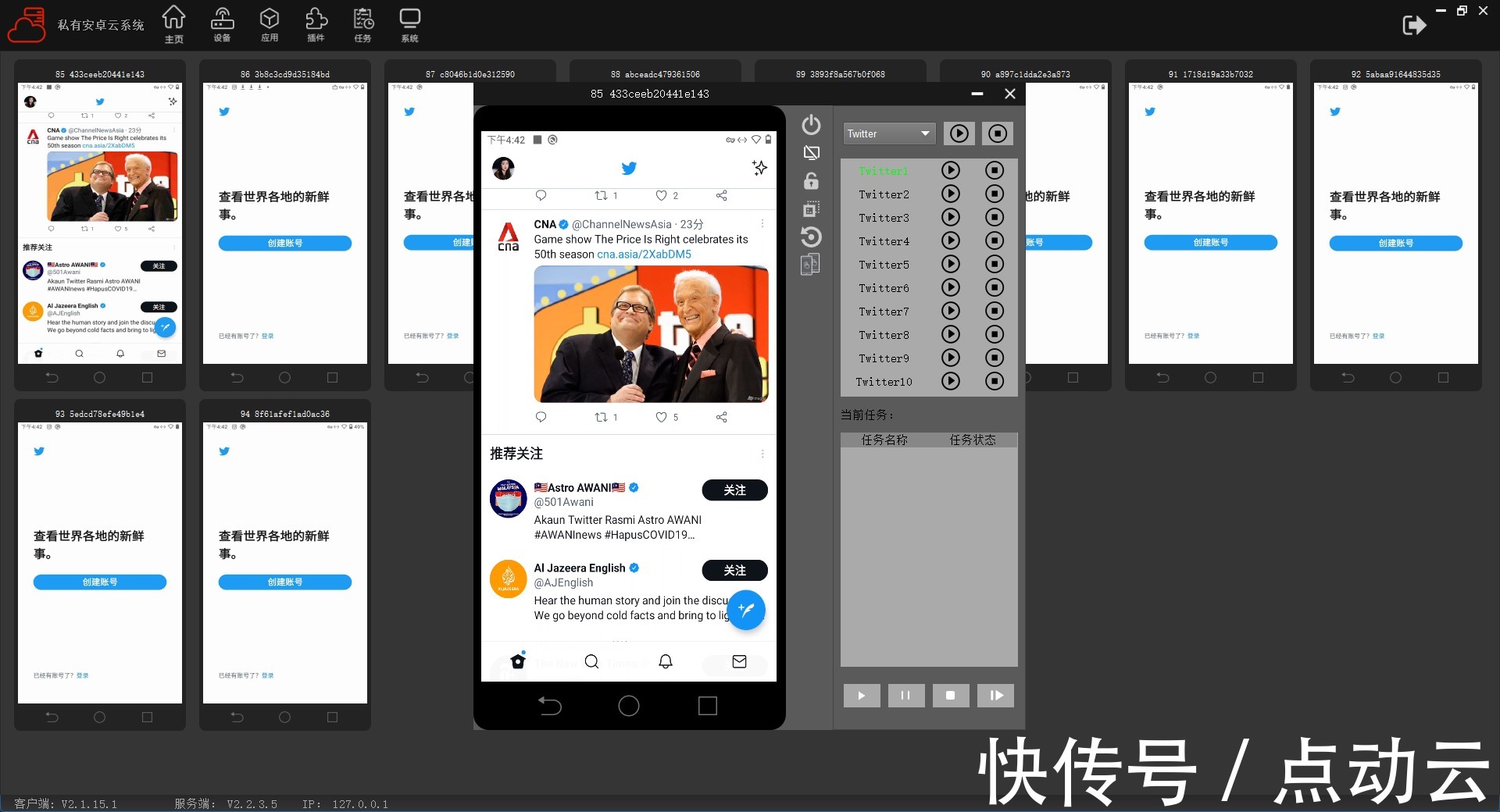1500x812 pixels.
Task: Click the logout exit icon at top right
Action: (x=1414, y=25)
